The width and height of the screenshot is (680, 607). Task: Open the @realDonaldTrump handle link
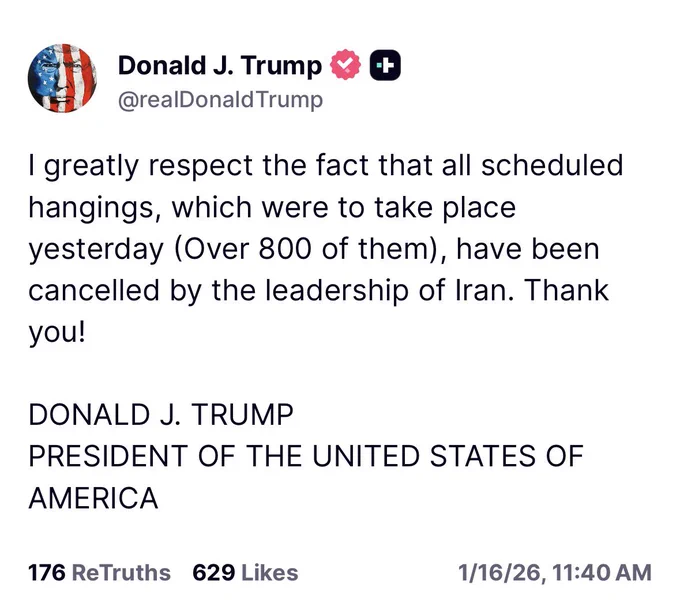pos(220,100)
